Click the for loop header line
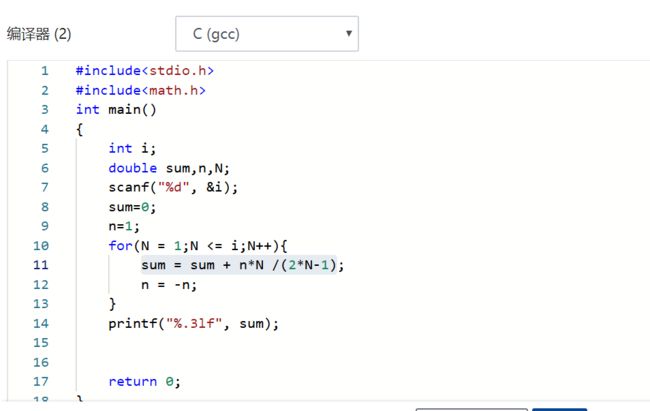Image resolution: width=650 pixels, height=411 pixels. 198,246
